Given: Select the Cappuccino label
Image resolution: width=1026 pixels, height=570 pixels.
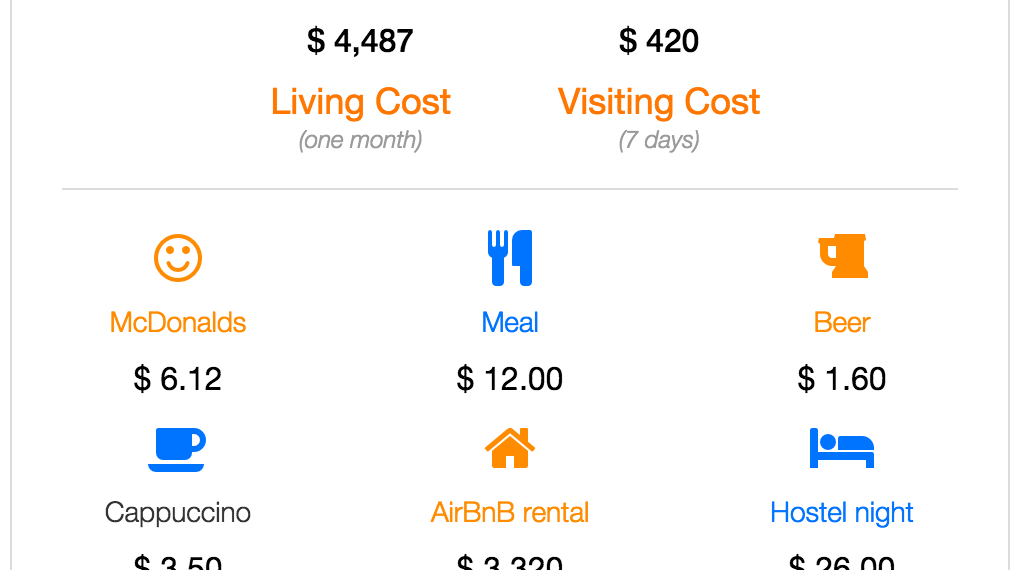Looking at the screenshot, I should [x=178, y=513].
